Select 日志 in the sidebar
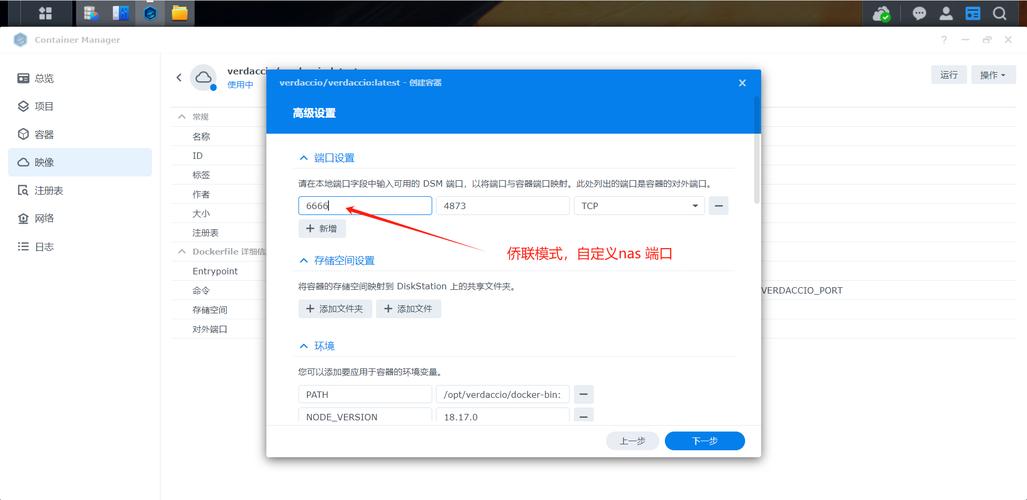The height and width of the screenshot is (500, 1027). [80, 247]
